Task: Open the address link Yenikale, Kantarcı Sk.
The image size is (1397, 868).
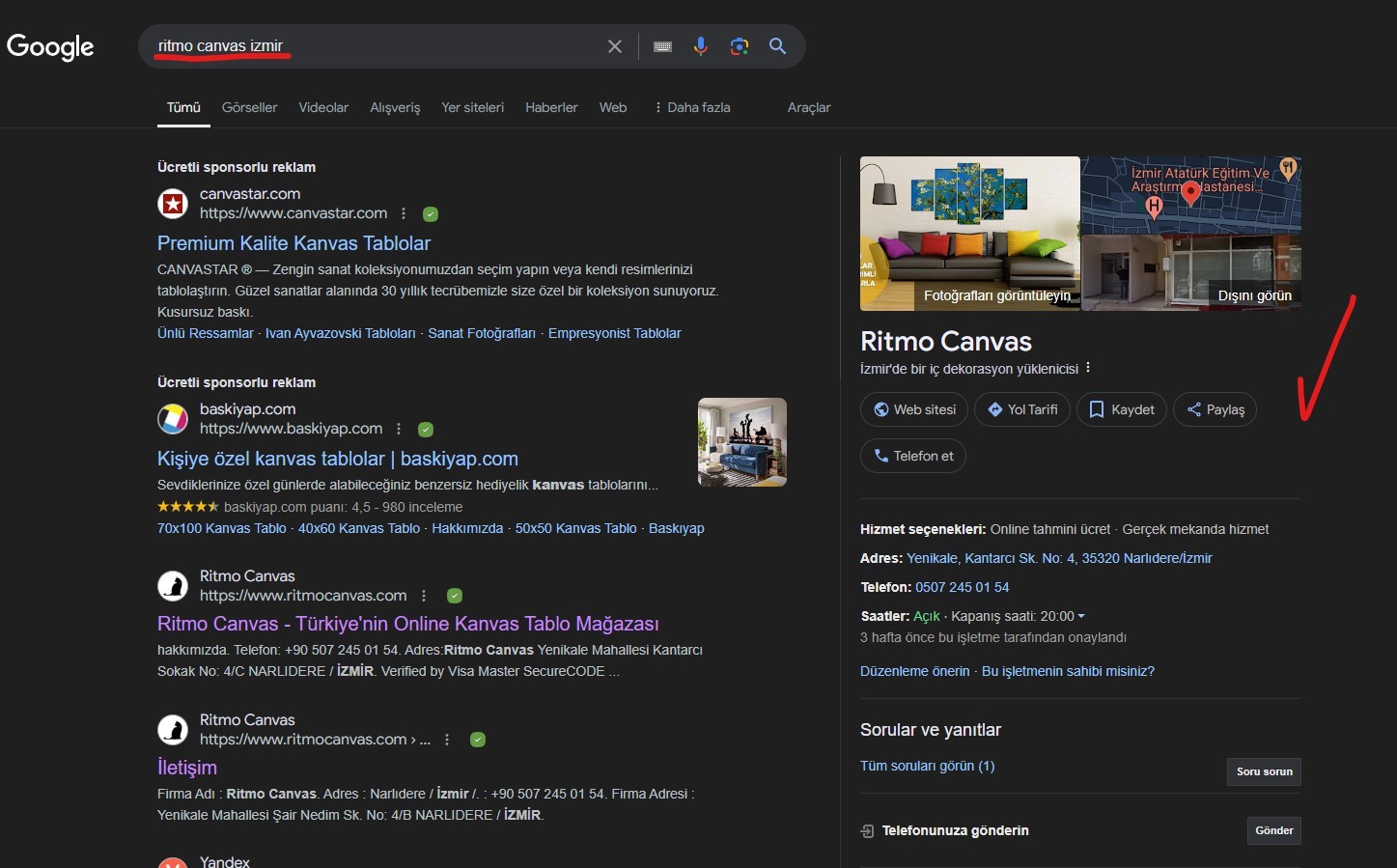Action: (x=1059, y=558)
